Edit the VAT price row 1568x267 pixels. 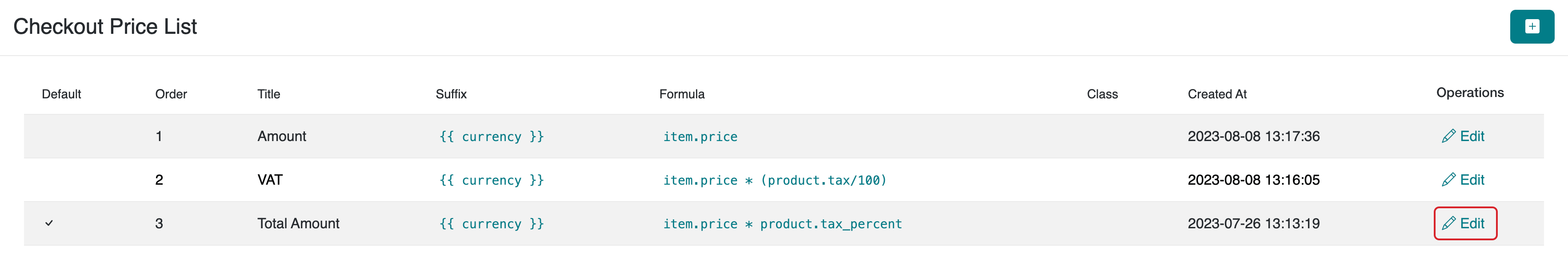click(1463, 180)
